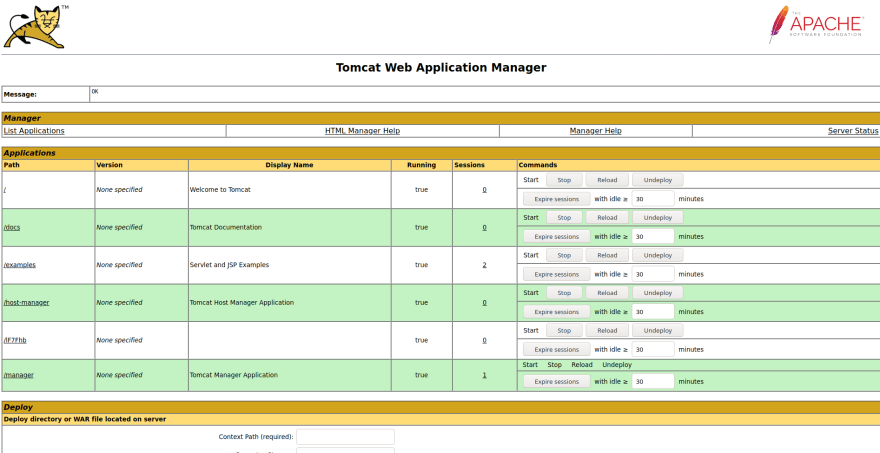Reload the /docs application
The width and height of the screenshot is (880, 453).
[607, 218]
